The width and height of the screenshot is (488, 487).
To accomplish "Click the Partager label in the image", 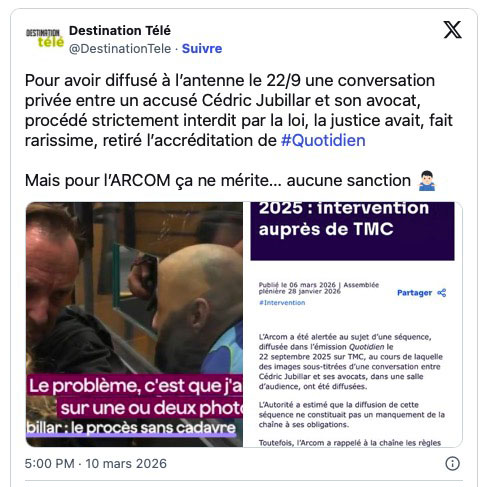I will click(x=414, y=293).
